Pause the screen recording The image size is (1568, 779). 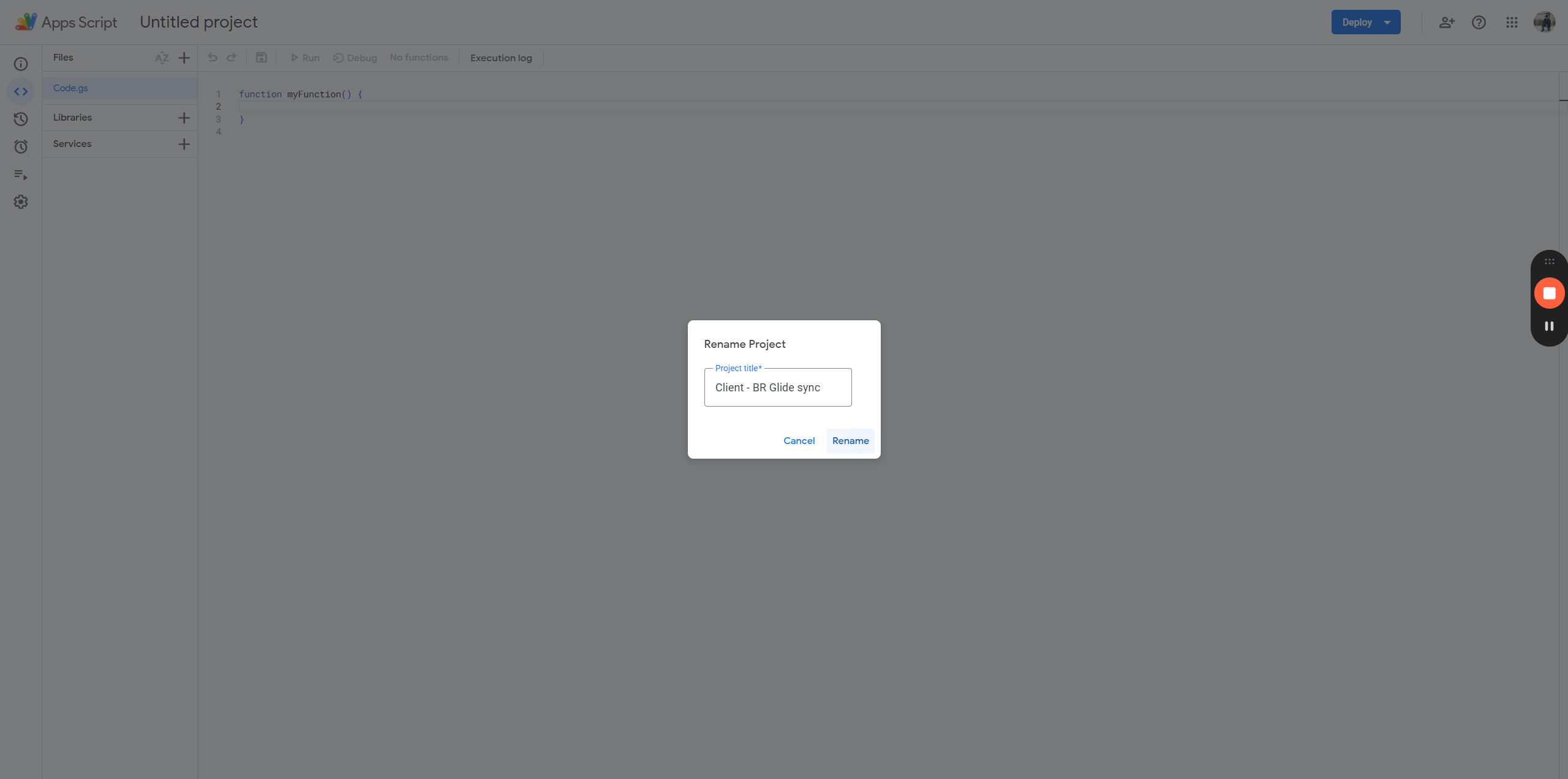1549,326
